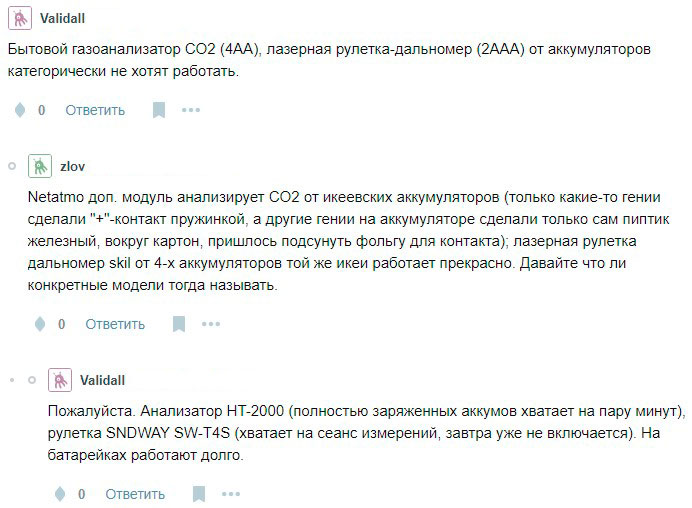Bookmark zlov's comment
Viewport: 692px width, 508px height.
[179, 324]
